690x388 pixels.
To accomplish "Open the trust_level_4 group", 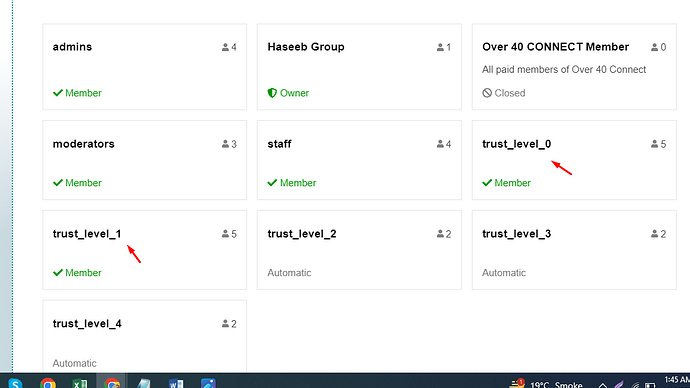I will point(144,336).
